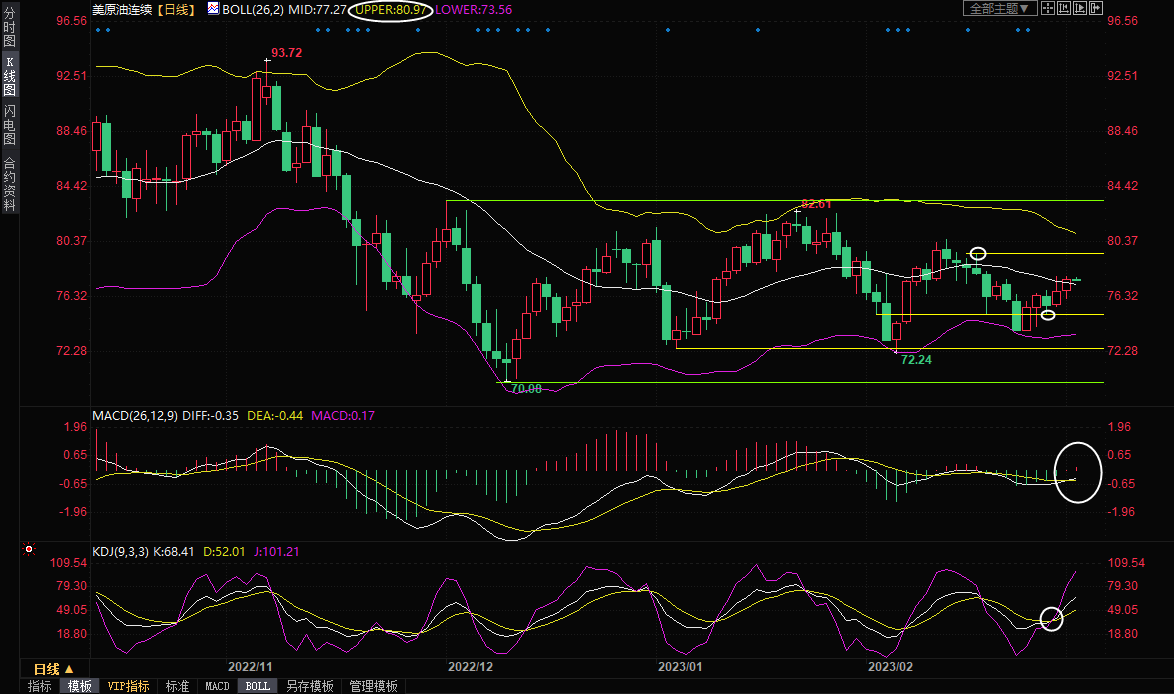The width and height of the screenshot is (1174, 694).
Task: Open the 闪电图 side tab
Action: coord(10,125)
